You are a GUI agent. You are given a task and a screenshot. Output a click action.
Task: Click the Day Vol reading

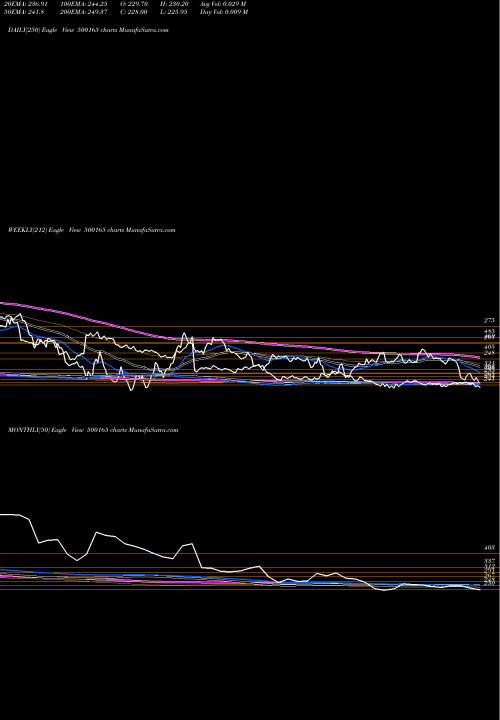224,12
